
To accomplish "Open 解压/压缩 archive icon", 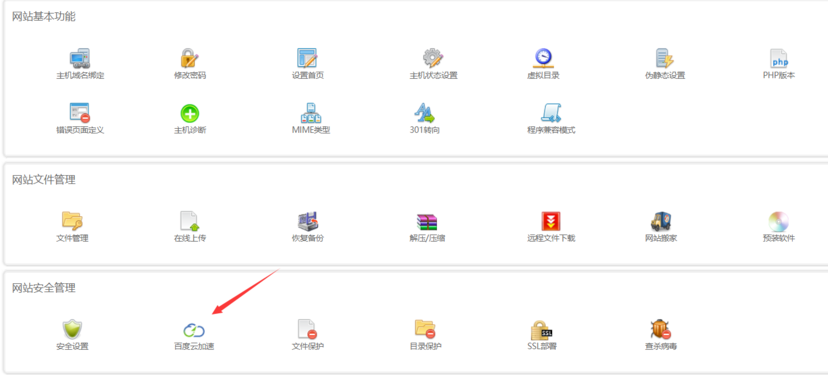I will (x=427, y=222).
